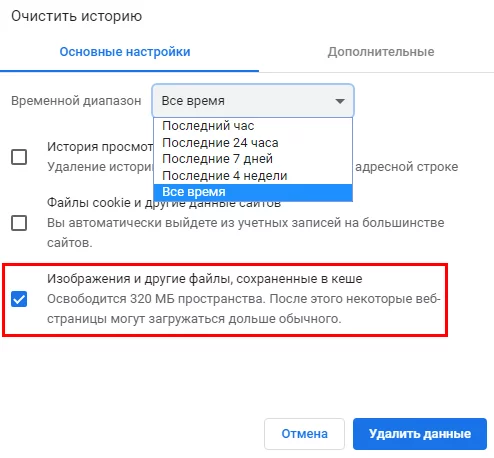Open the Временной диапазон dropdown showing Все время

pyautogui.click(x=253, y=101)
